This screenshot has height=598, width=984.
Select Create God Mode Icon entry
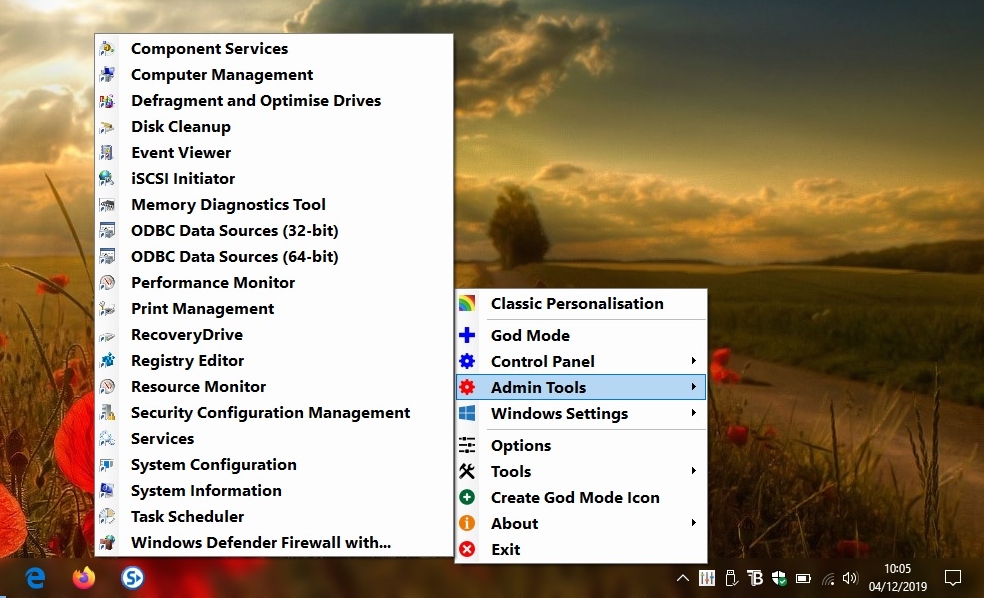581,498
